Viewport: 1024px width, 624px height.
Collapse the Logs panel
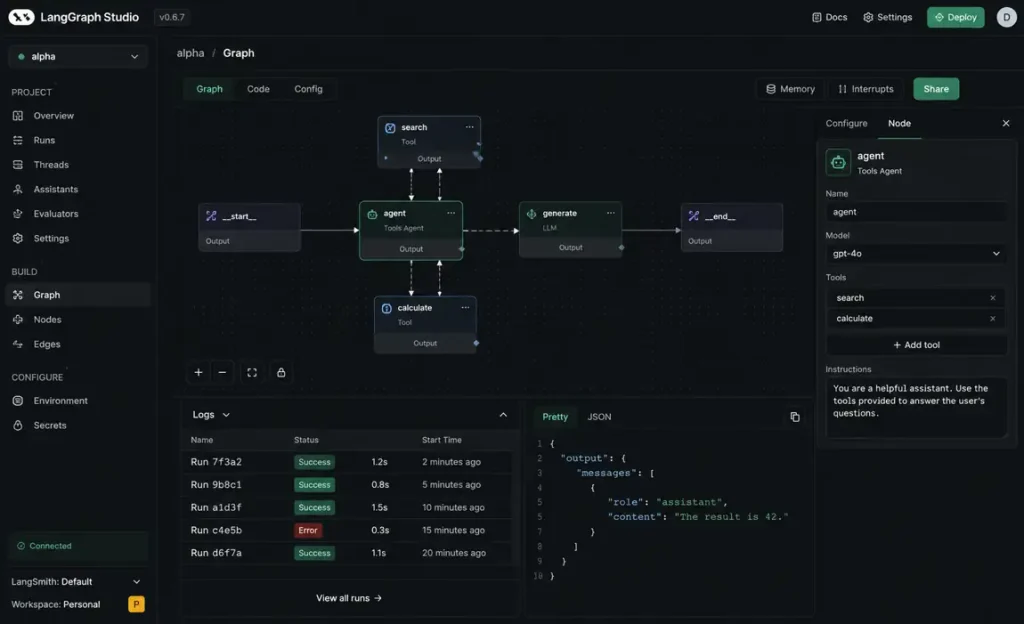coord(503,415)
